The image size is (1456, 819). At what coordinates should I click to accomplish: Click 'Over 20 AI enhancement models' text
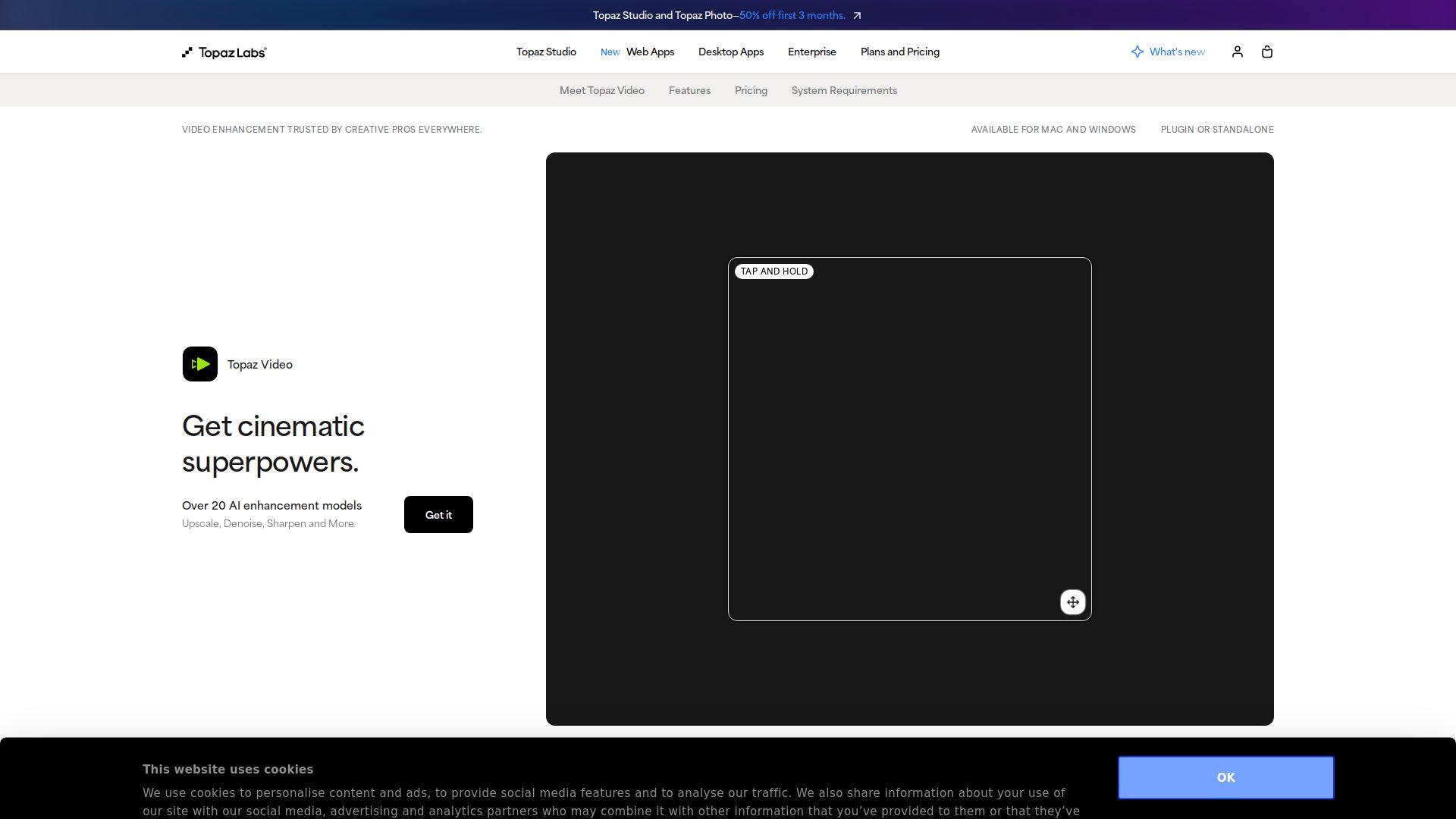(271, 506)
